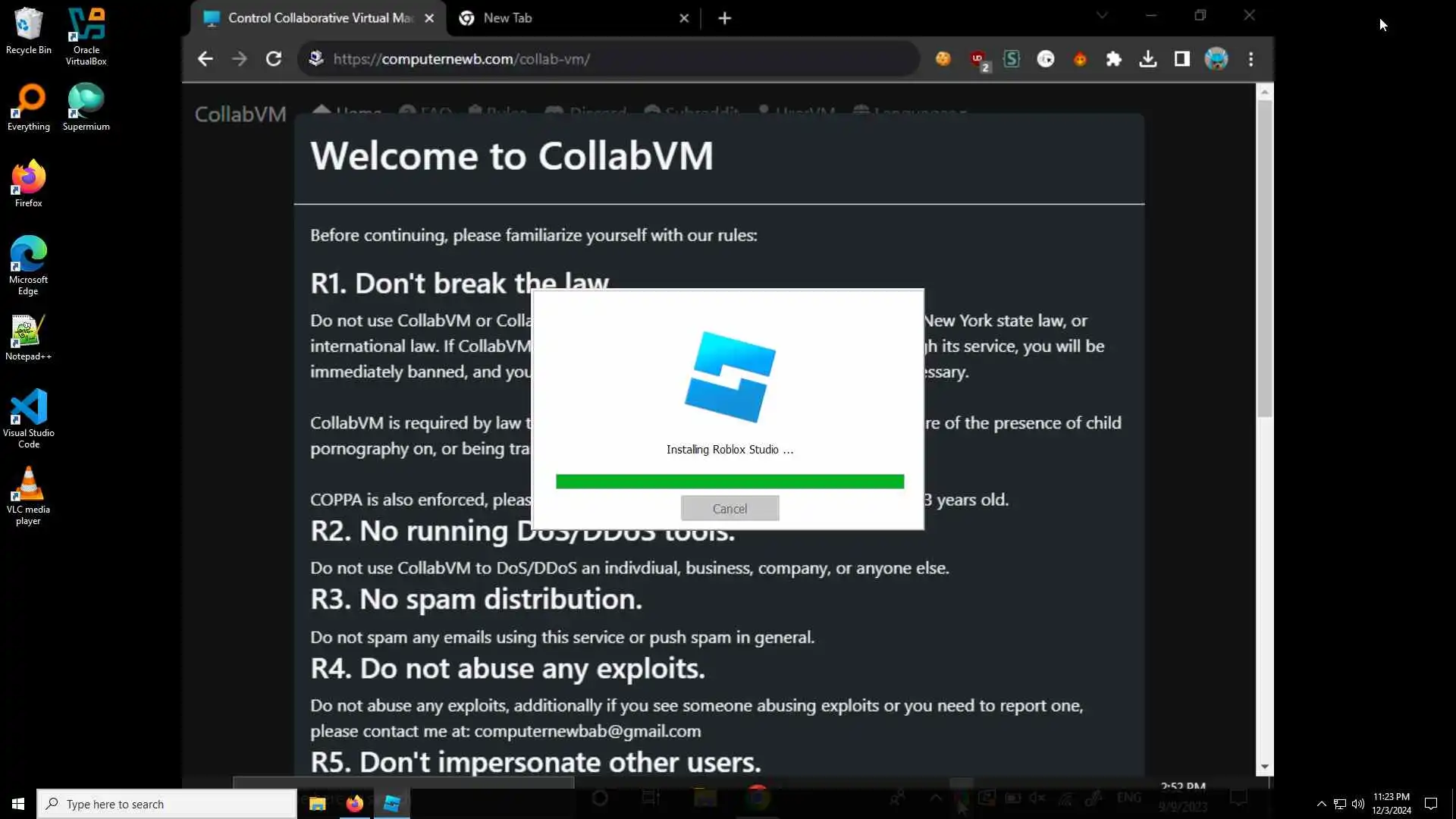The height and width of the screenshot is (819, 1456).
Task: Click the uBlock Origin extension icon
Action: pos(978,59)
